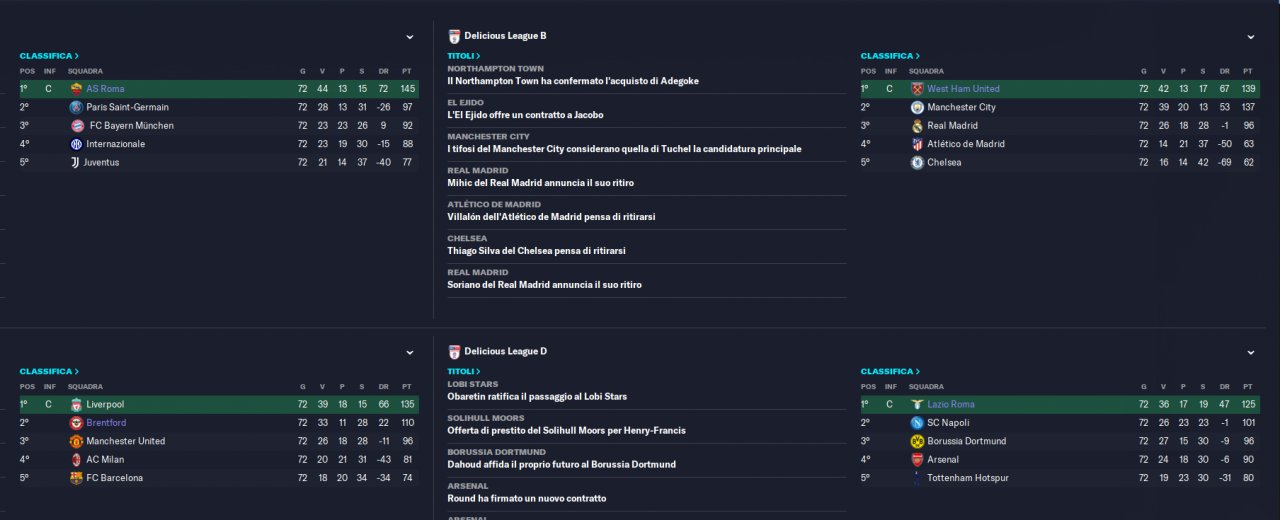Viewport: 1280px width, 520px height.
Task: Click the AS Roma club badge icon
Action: [x=76, y=89]
